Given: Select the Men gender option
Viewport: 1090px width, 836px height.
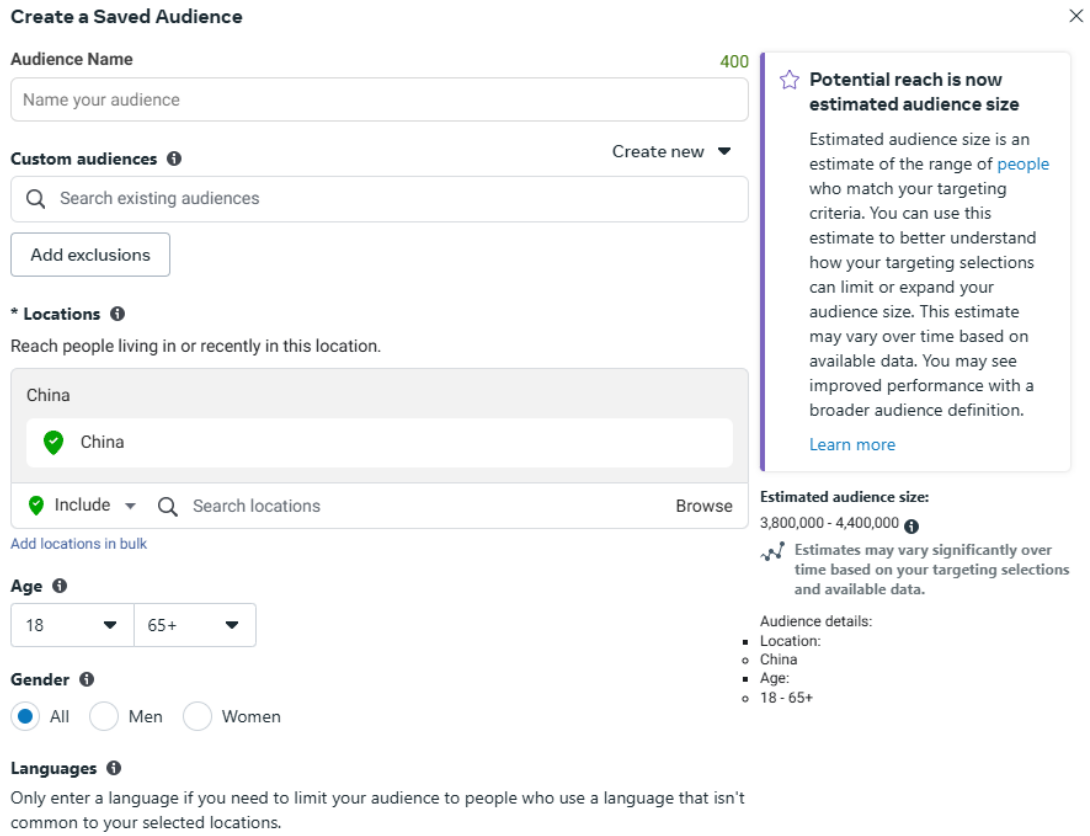Looking at the screenshot, I should (x=105, y=717).
